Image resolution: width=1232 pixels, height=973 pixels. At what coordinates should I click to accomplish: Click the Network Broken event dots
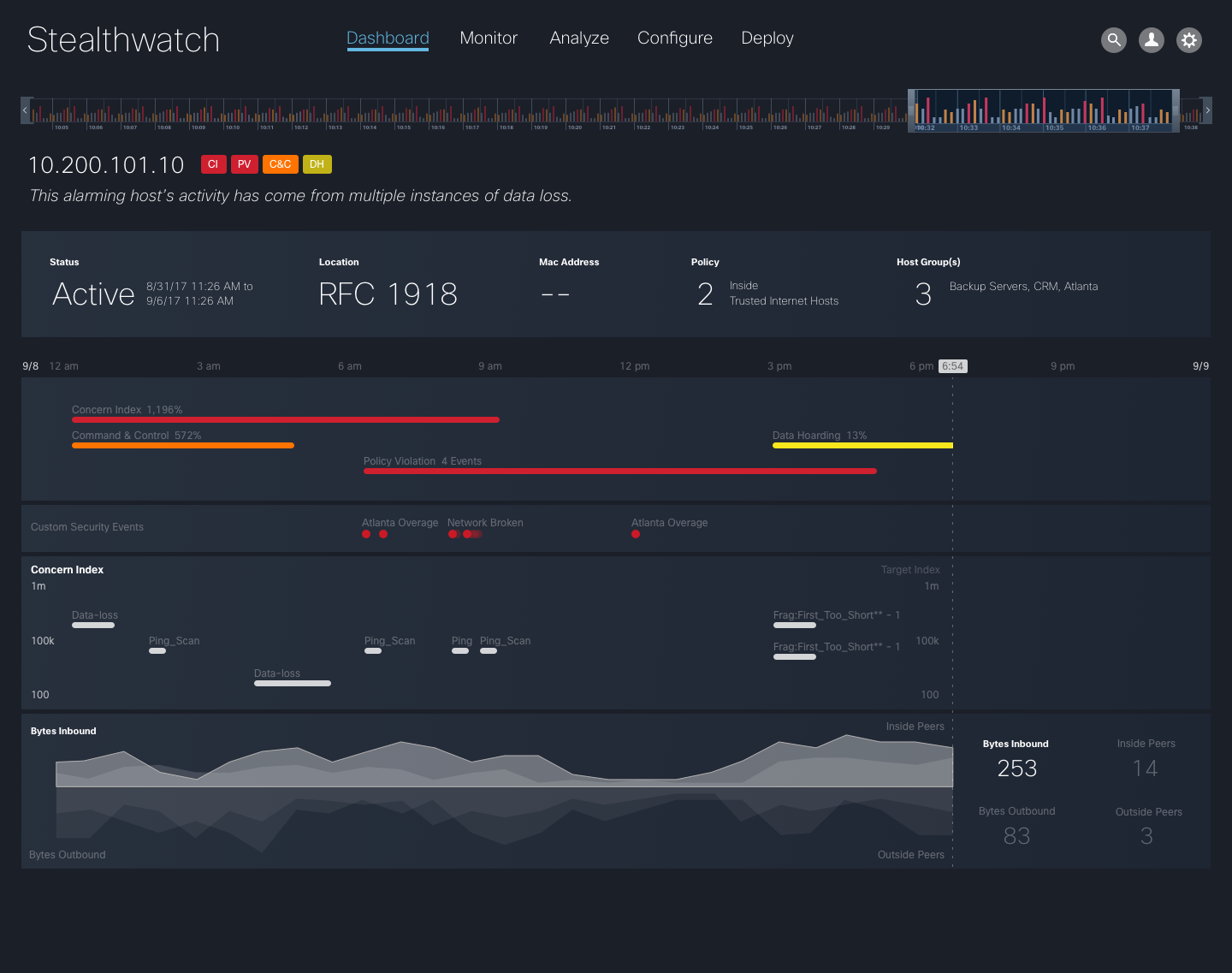(x=465, y=534)
